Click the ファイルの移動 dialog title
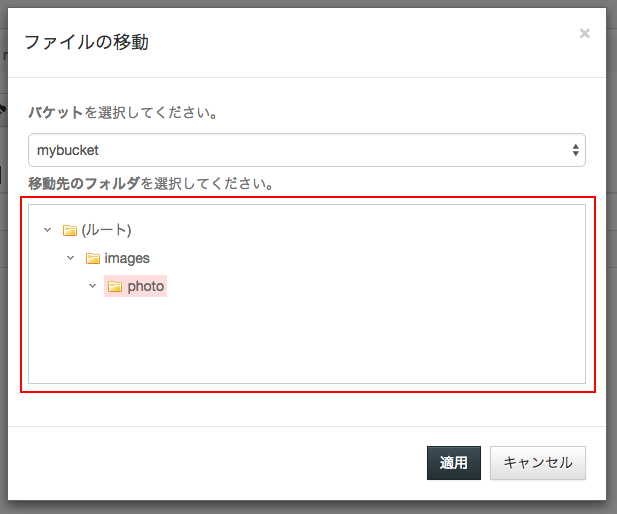Viewport: 617px width, 514px height. 86,42
